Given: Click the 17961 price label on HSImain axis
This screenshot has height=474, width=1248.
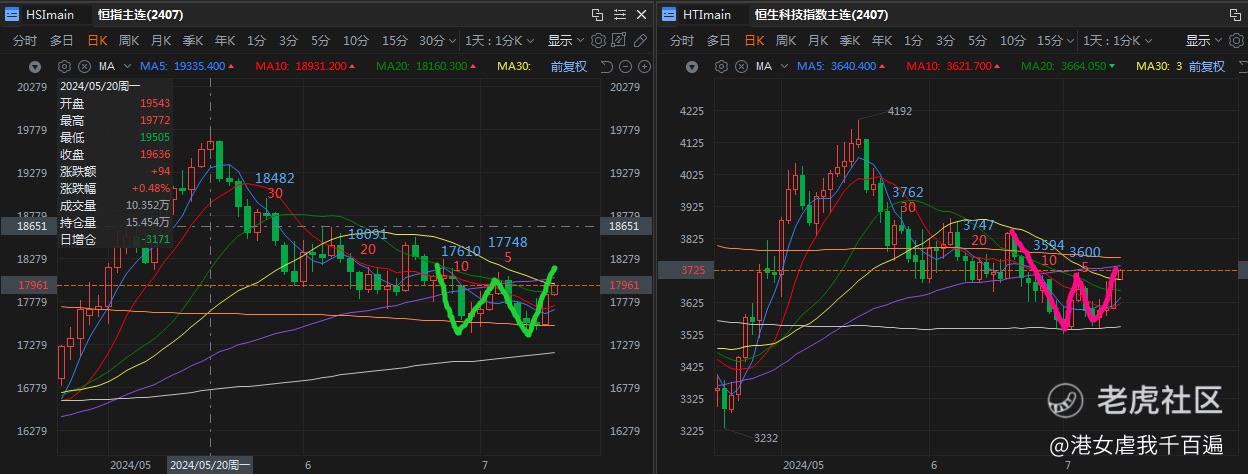Looking at the screenshot, I should tap(624, 285).
